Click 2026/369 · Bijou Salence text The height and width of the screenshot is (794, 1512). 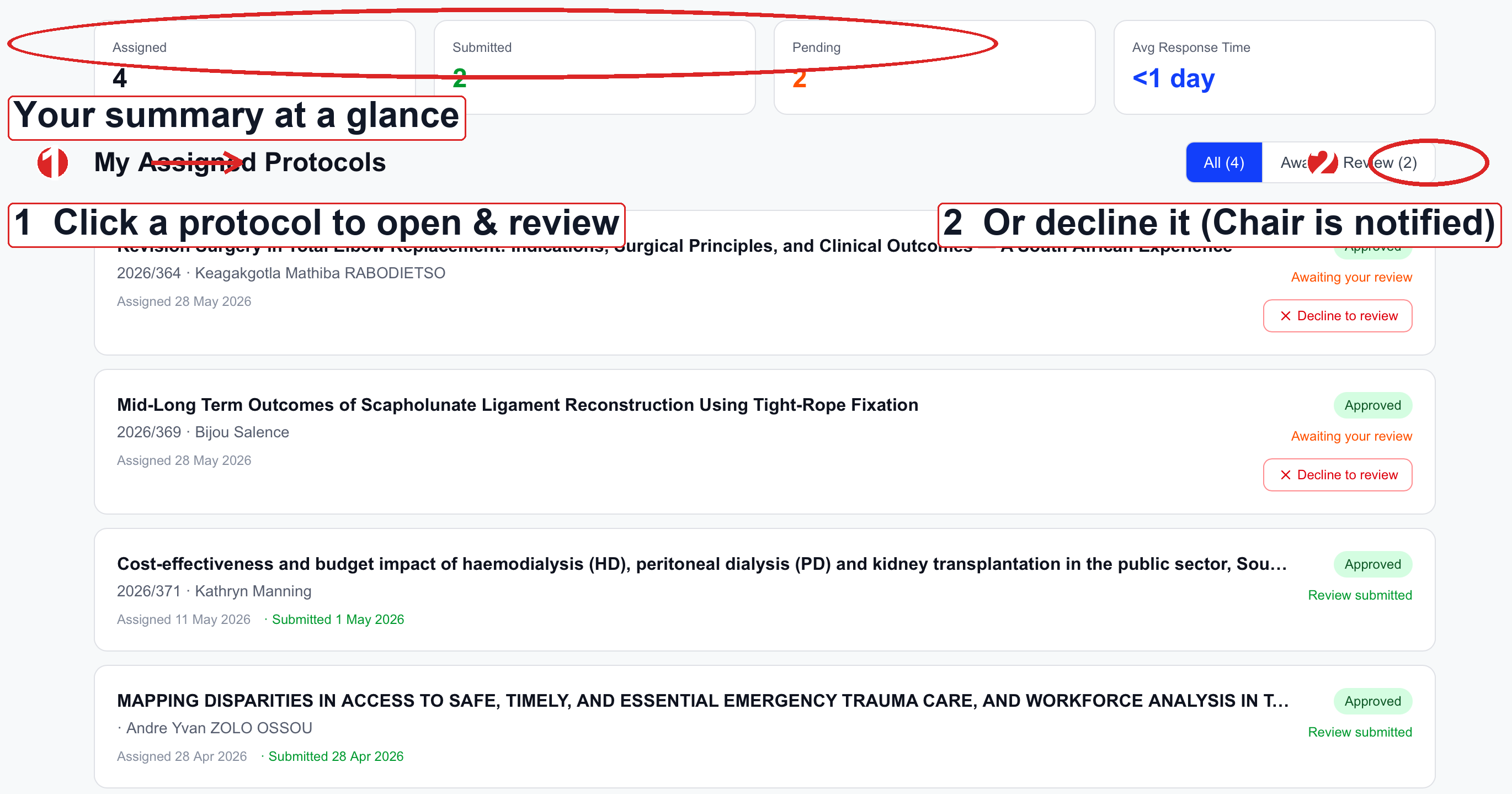203,432
